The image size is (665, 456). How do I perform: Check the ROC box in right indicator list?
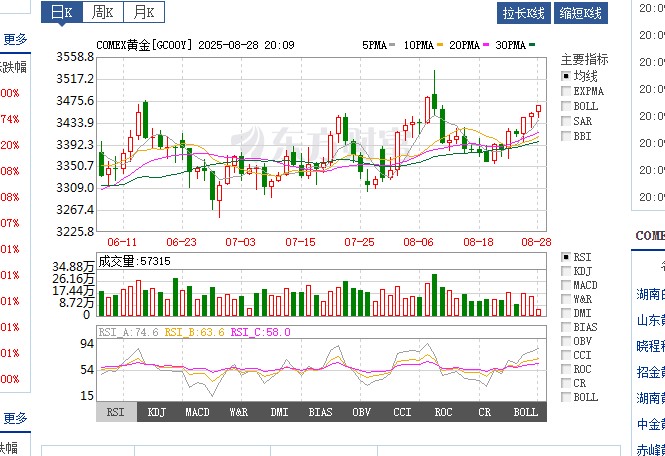pos(566,369)
